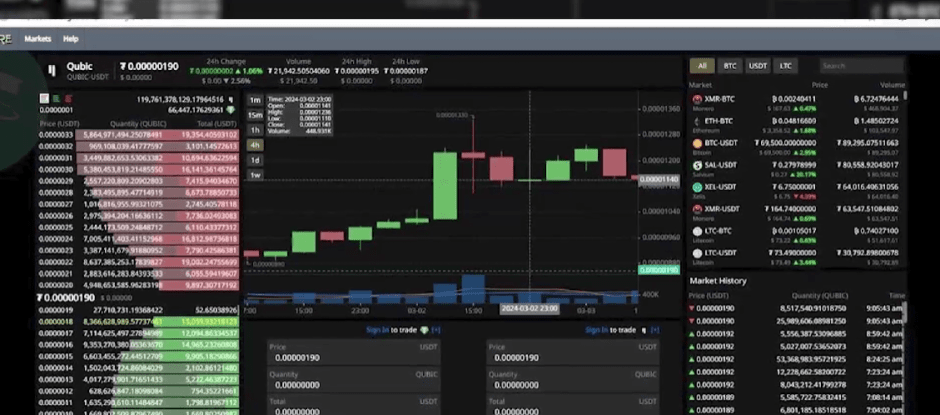Select the XMR-BTC Monero market icon
The width and height of the screenshot is (940, 415).
[697, 99]
